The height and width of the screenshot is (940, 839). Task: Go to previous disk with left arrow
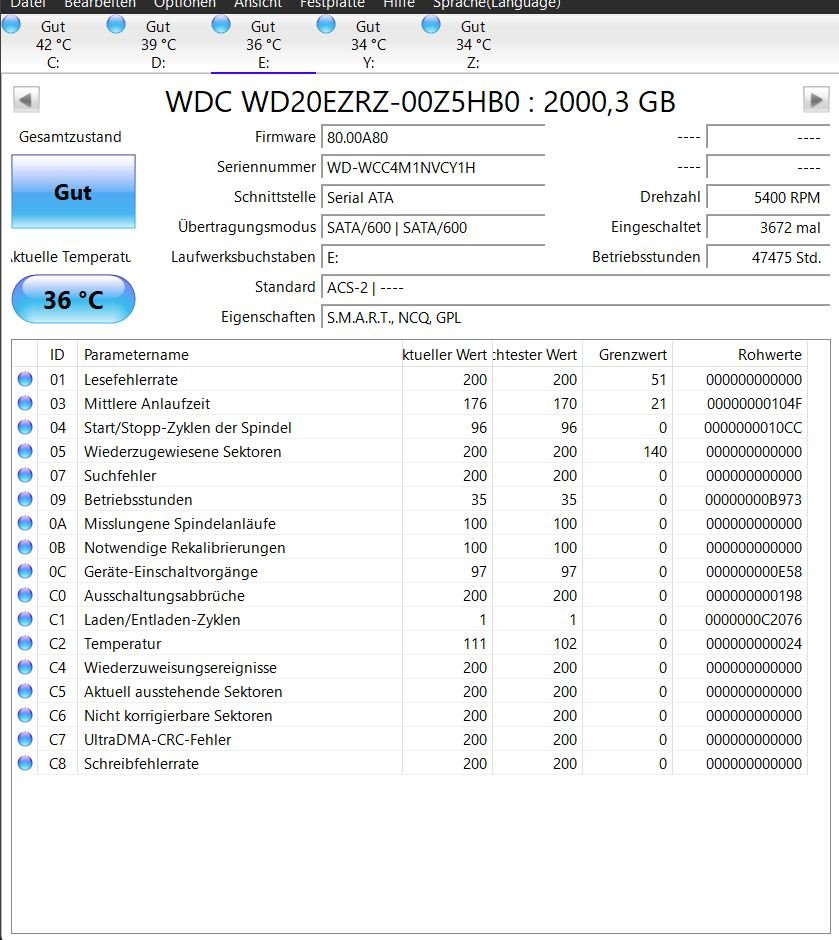coord(26,100)
